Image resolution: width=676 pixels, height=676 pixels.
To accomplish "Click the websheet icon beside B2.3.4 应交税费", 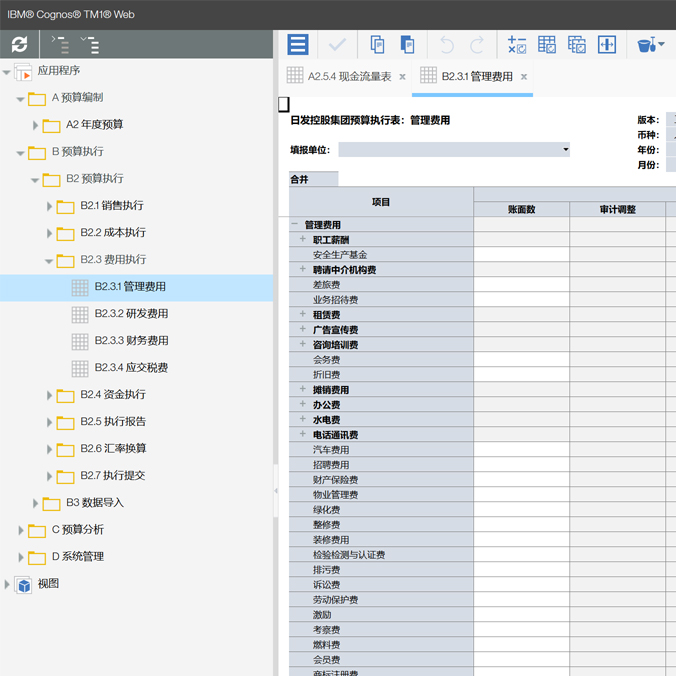I will [80, 368].
